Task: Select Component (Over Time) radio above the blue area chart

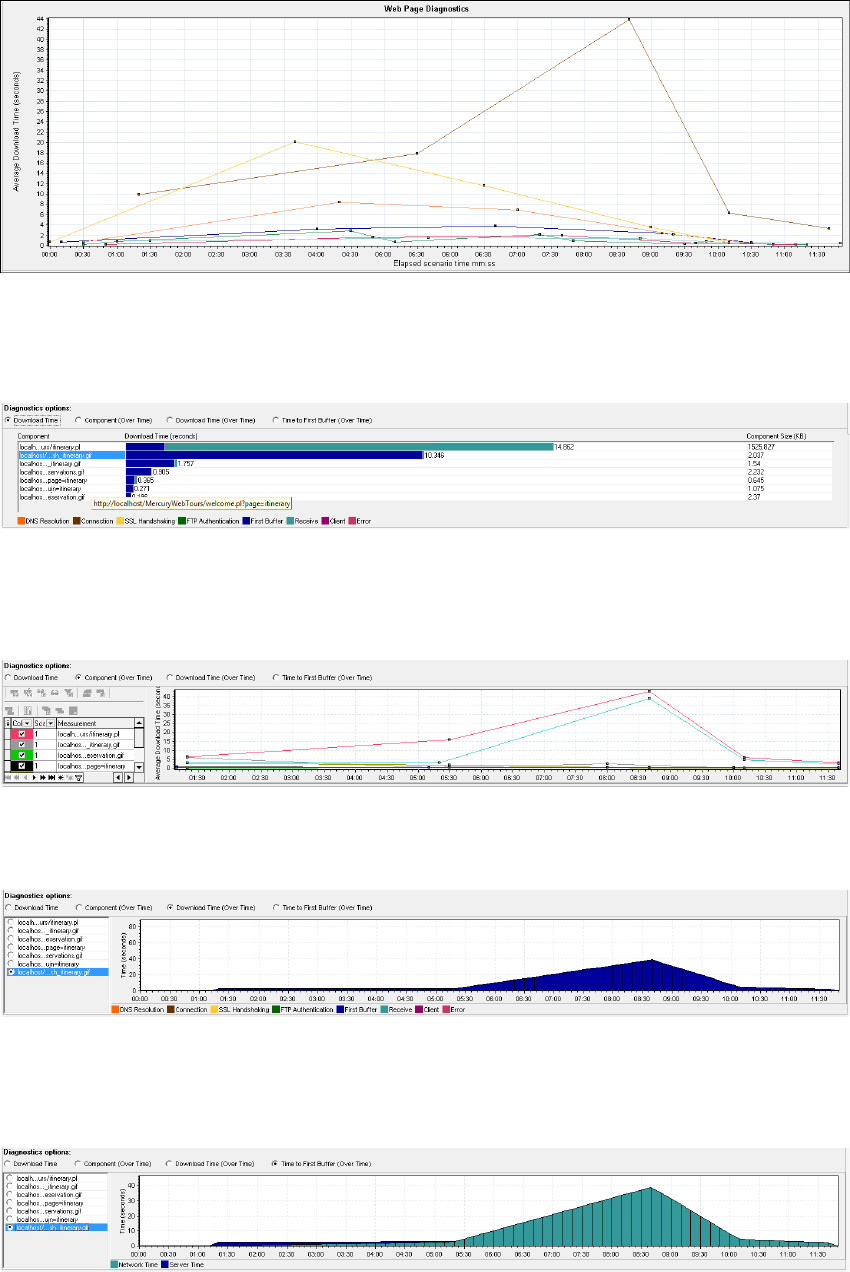Action: click(79, 907)
